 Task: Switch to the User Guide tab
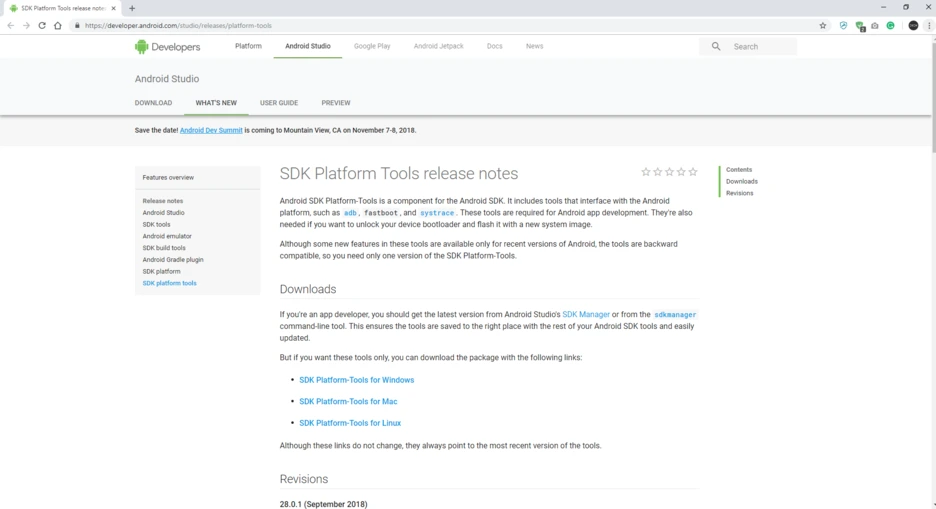click(x=279, y=103)
